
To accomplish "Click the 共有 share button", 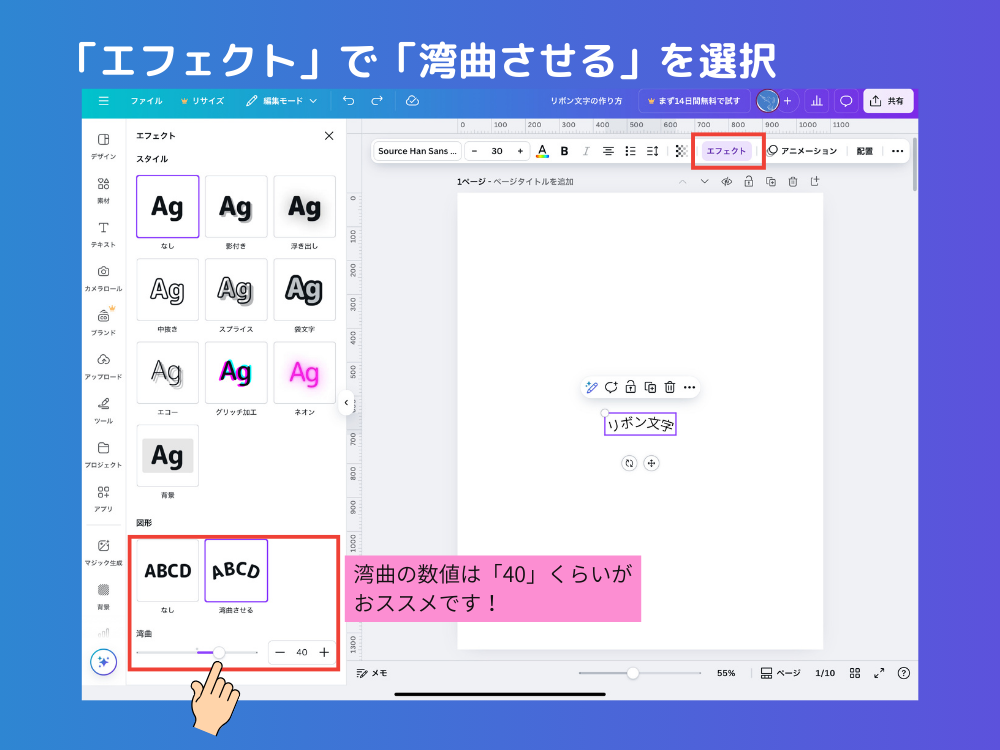I will 888,101.
